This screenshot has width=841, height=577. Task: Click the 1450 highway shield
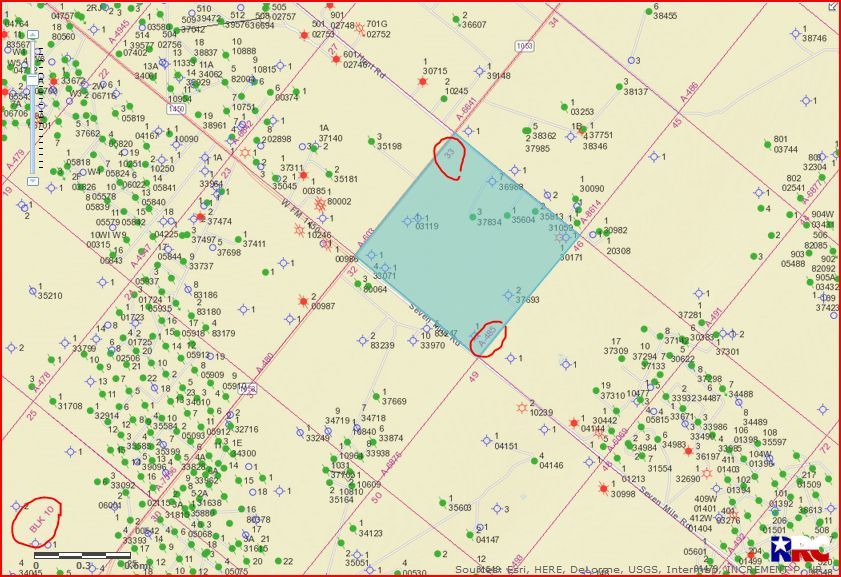tap(175, 109)
